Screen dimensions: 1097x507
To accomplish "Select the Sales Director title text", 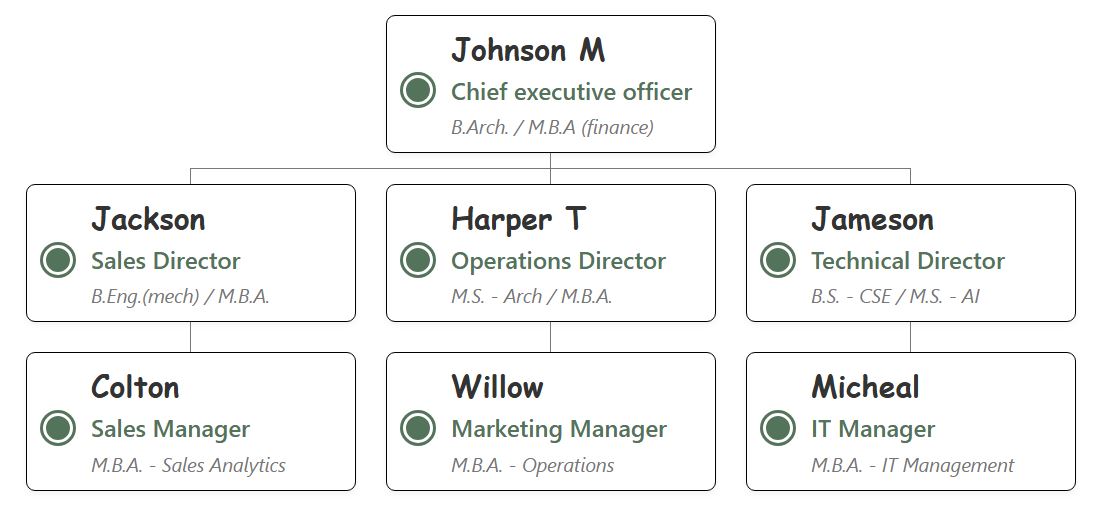I will point(166,261).
